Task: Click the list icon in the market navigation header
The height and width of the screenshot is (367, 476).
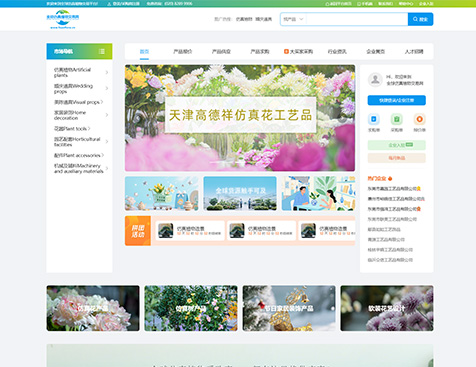Action: (x=102, y=51)
